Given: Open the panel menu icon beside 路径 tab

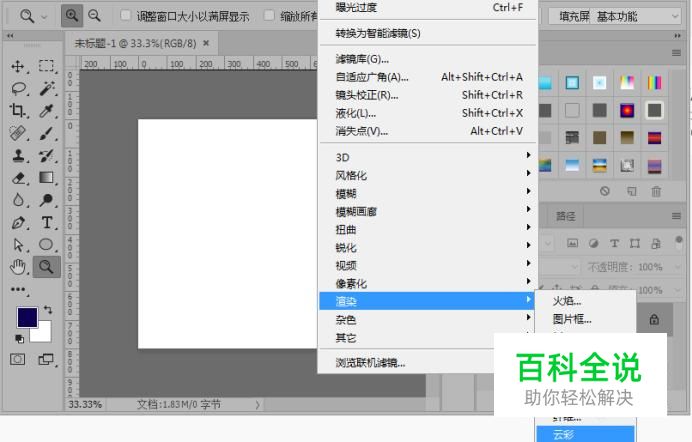Looking at the screenshot, I should click(x=676, y=216).
